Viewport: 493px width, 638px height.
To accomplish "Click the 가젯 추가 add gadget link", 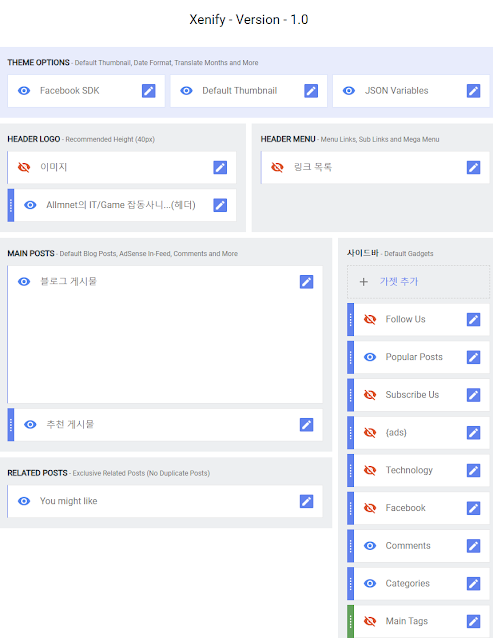I will [x=399, y=282].
